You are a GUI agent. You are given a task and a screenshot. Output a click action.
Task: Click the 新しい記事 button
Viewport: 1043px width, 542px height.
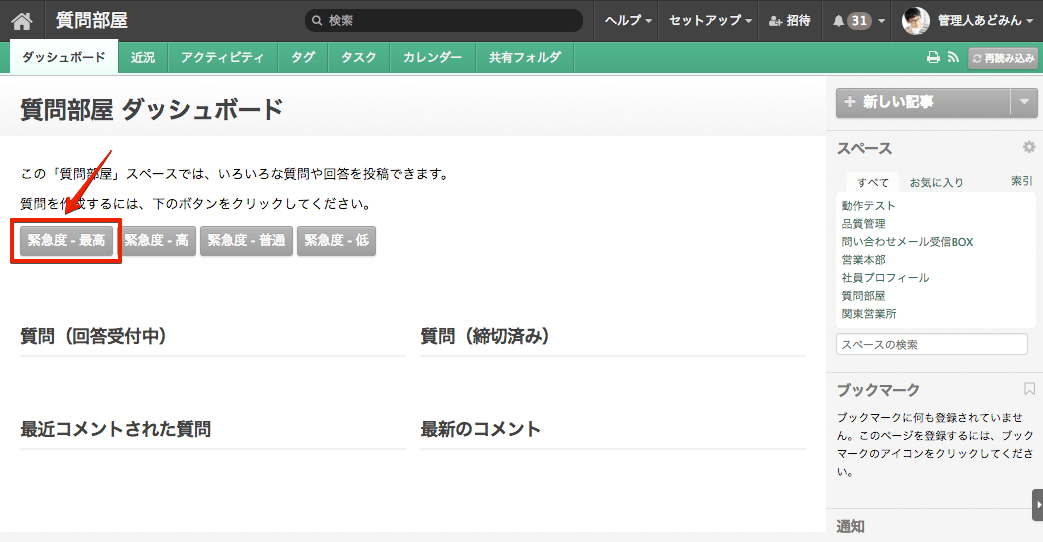[923, 102]
